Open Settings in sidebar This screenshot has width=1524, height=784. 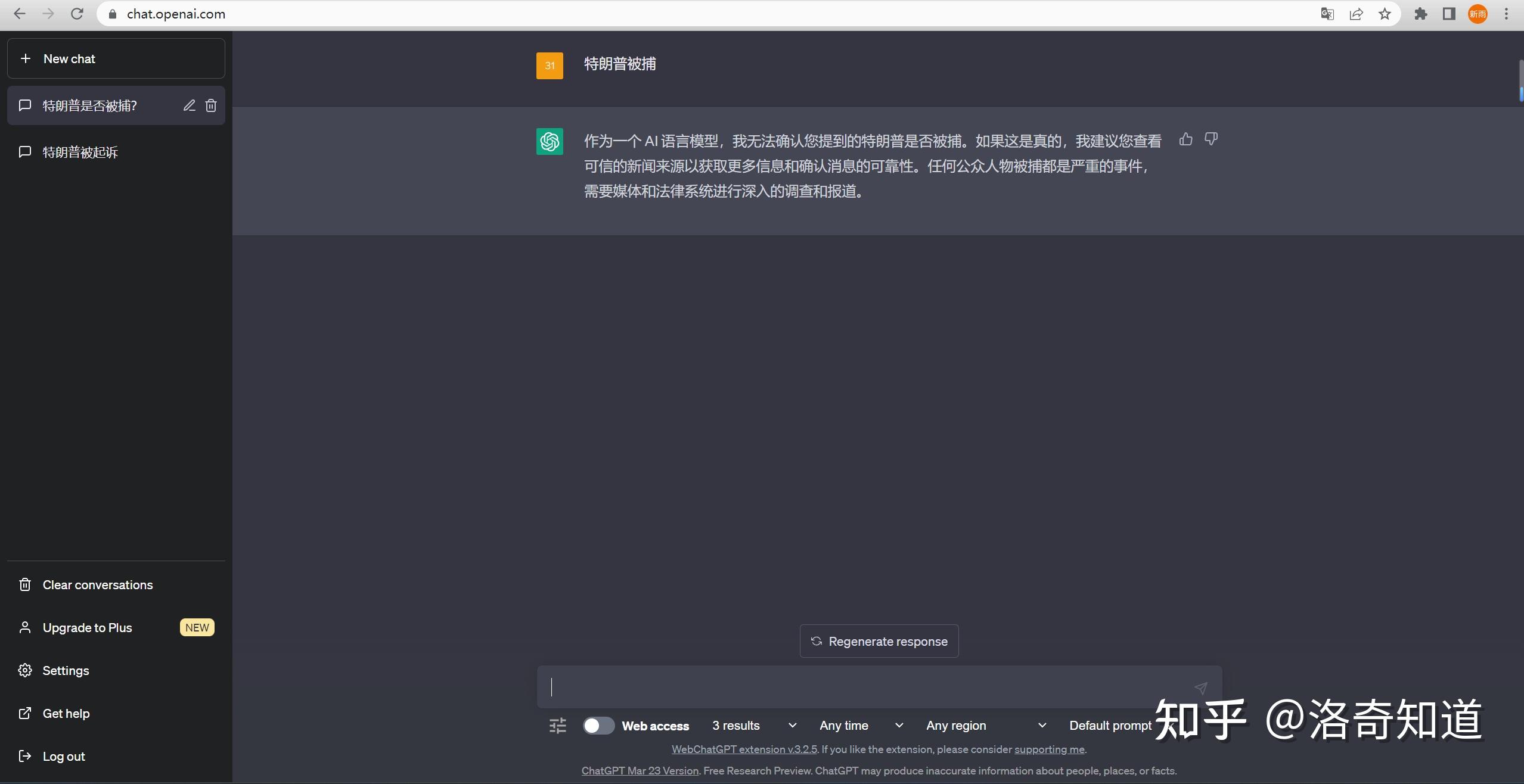(116, 671)
